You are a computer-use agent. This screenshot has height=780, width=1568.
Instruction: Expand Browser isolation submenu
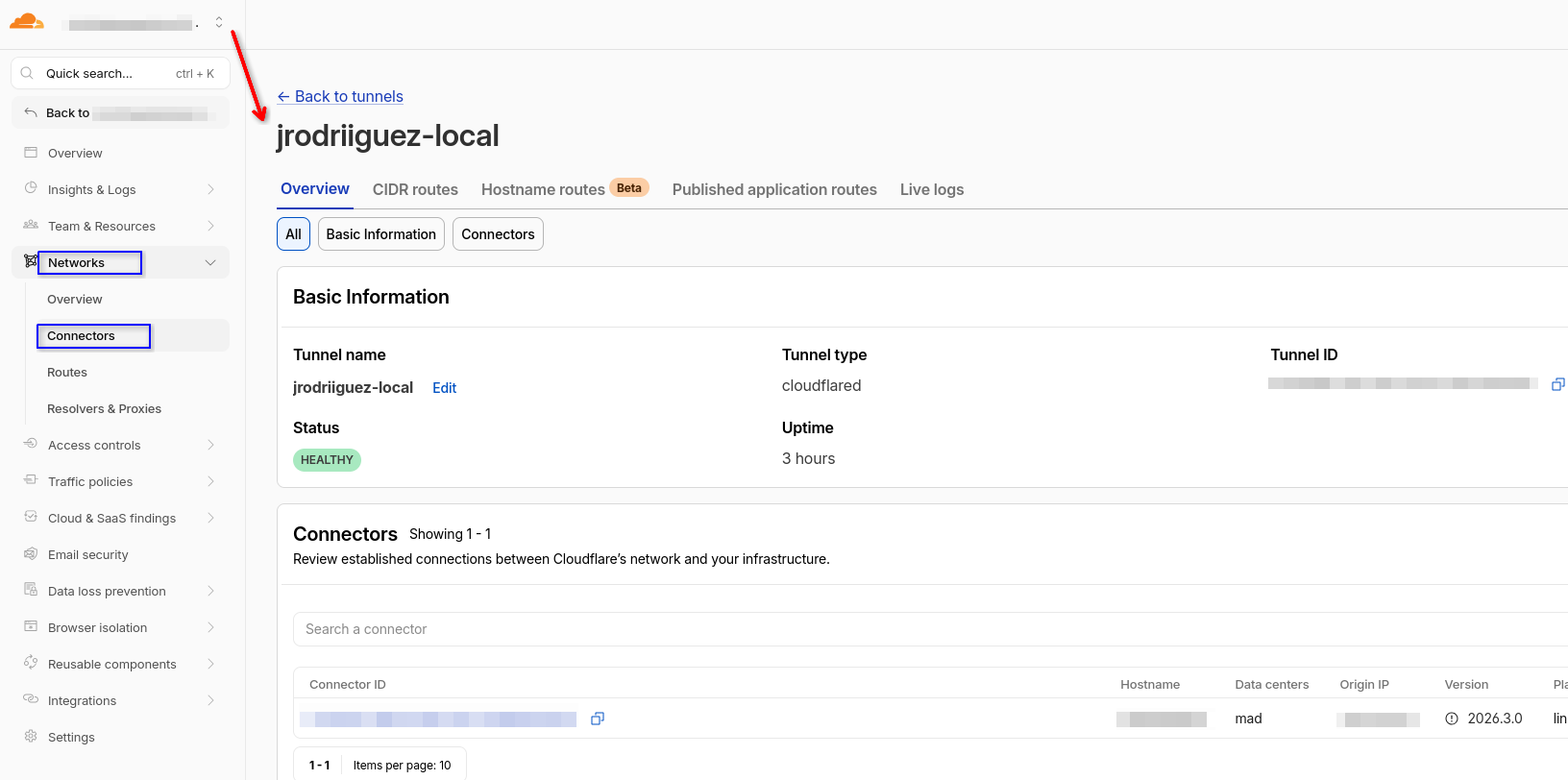pyautogui.click(x=210, y=627)
